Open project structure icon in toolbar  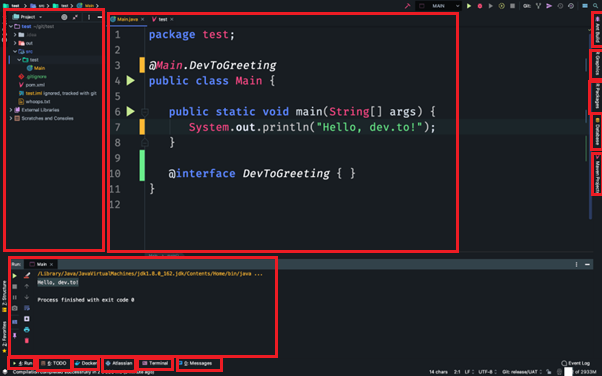point(585,6)
